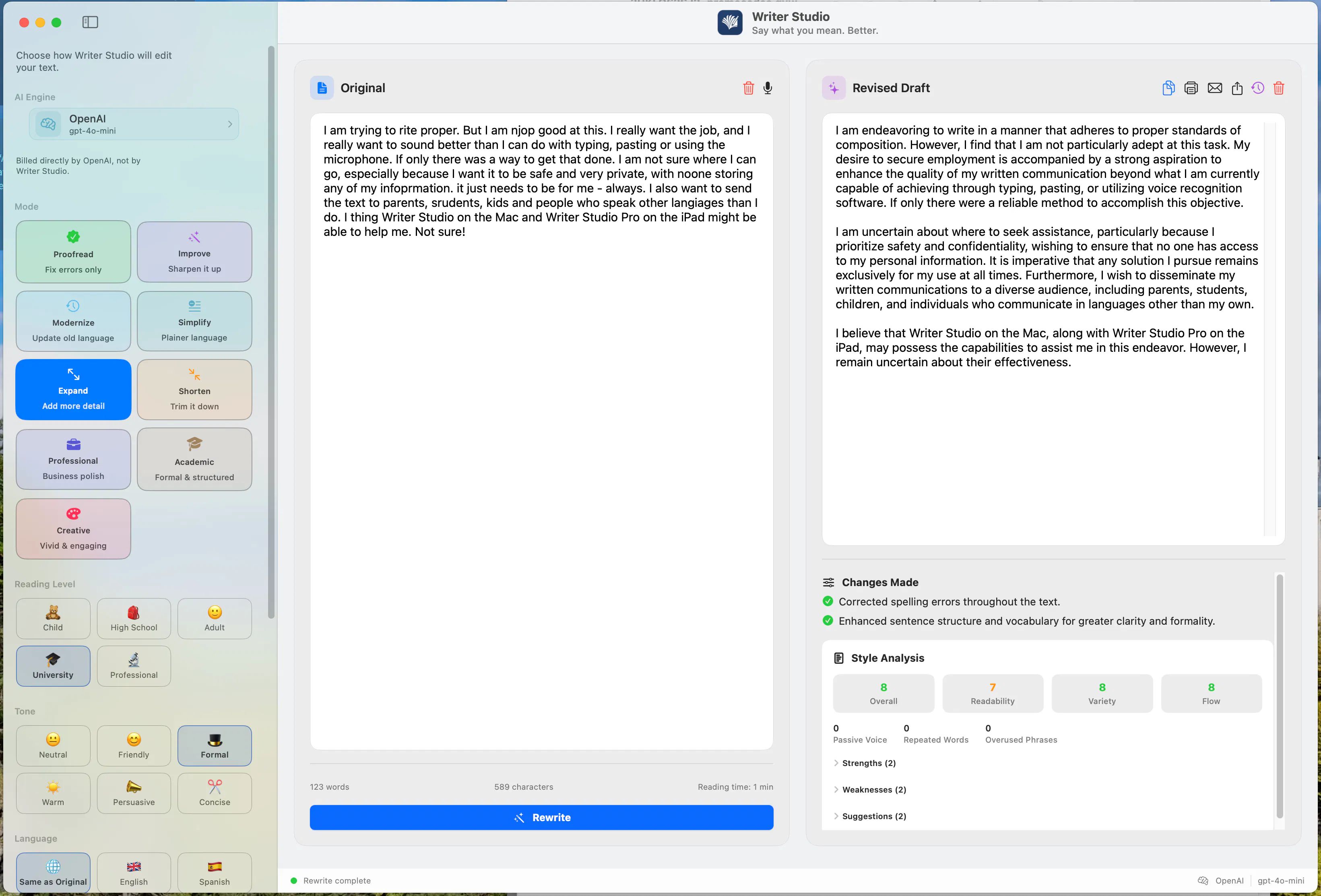Delete the Revised Draft with trash icon
The height and width of the screenshot is (896, 1321).
click(x=1279, y=88)
